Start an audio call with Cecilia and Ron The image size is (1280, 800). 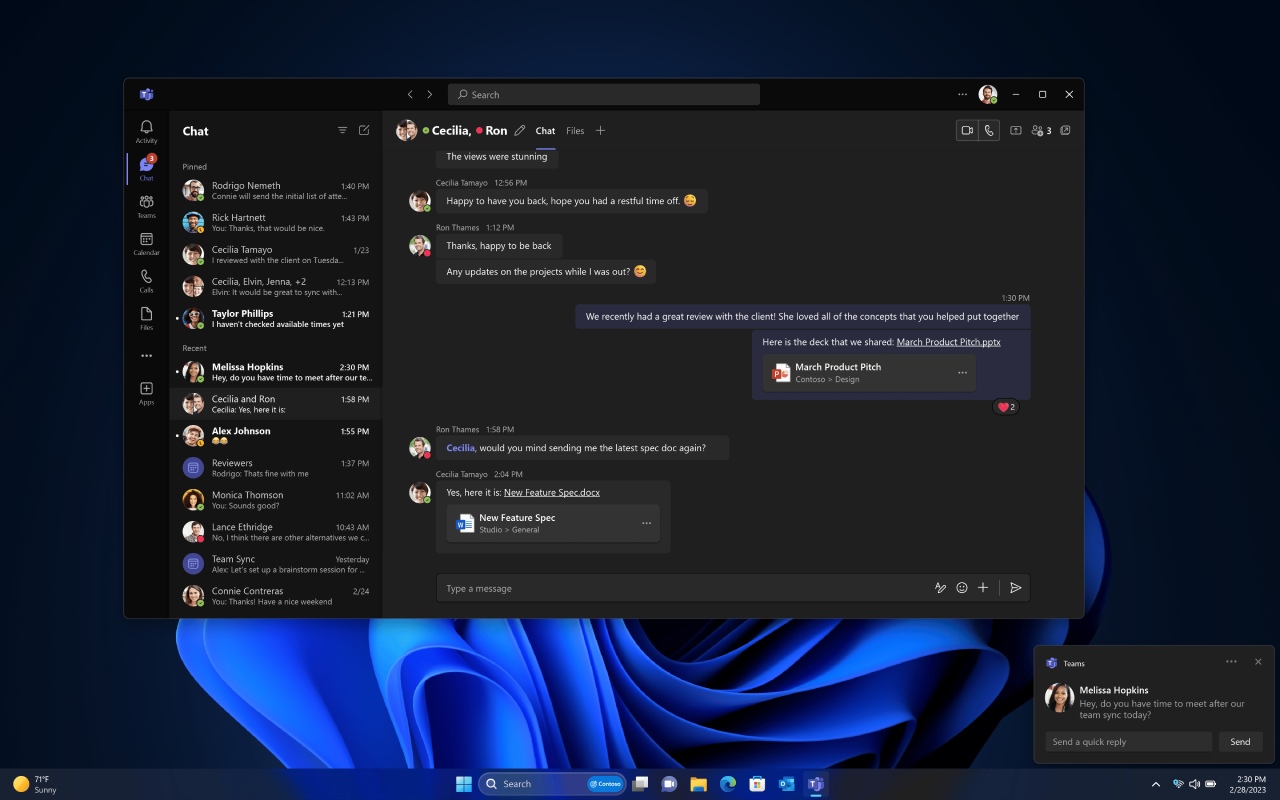point(989,130)
